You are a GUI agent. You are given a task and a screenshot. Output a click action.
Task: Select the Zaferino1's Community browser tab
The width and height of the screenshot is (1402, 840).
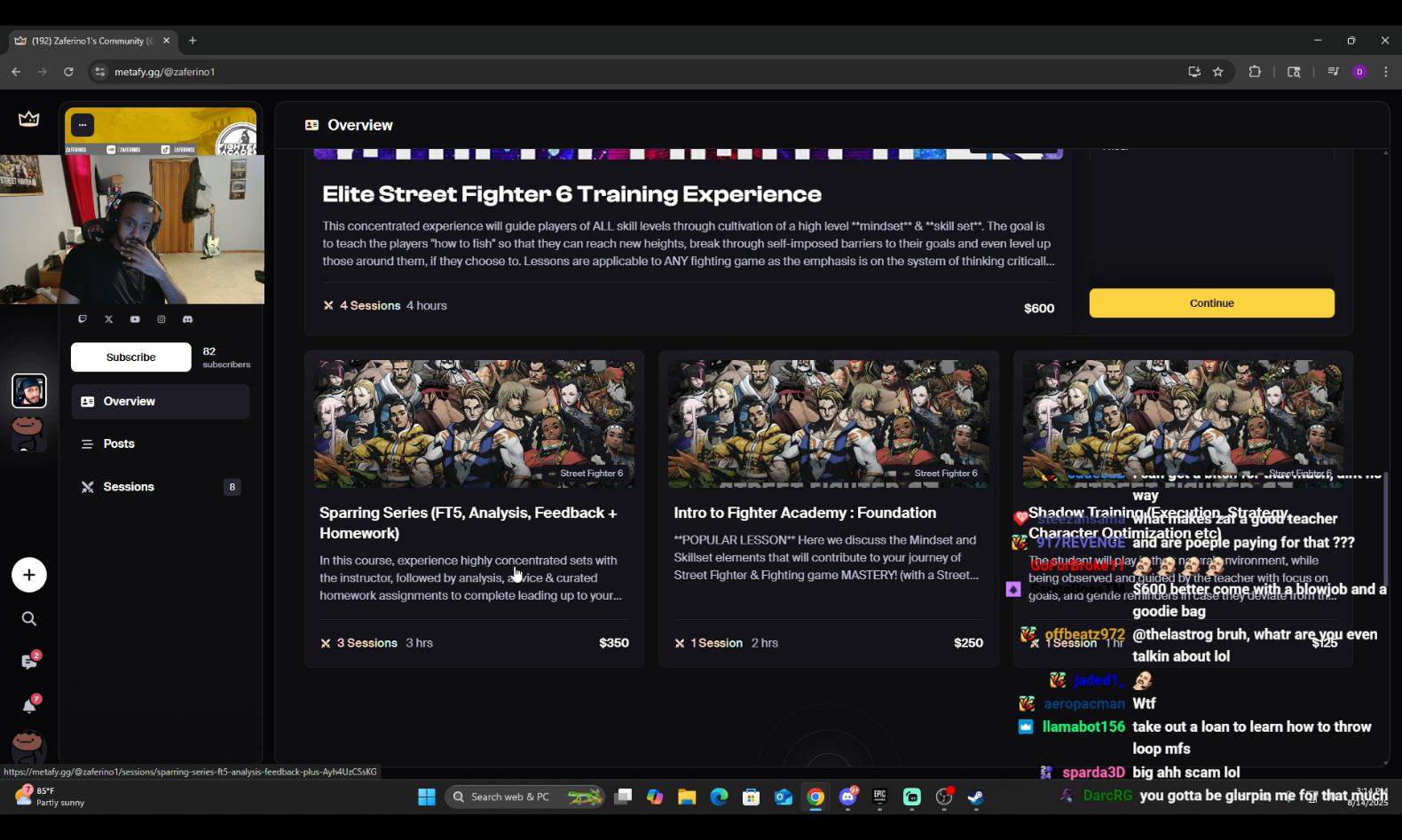tap(92, 41)
